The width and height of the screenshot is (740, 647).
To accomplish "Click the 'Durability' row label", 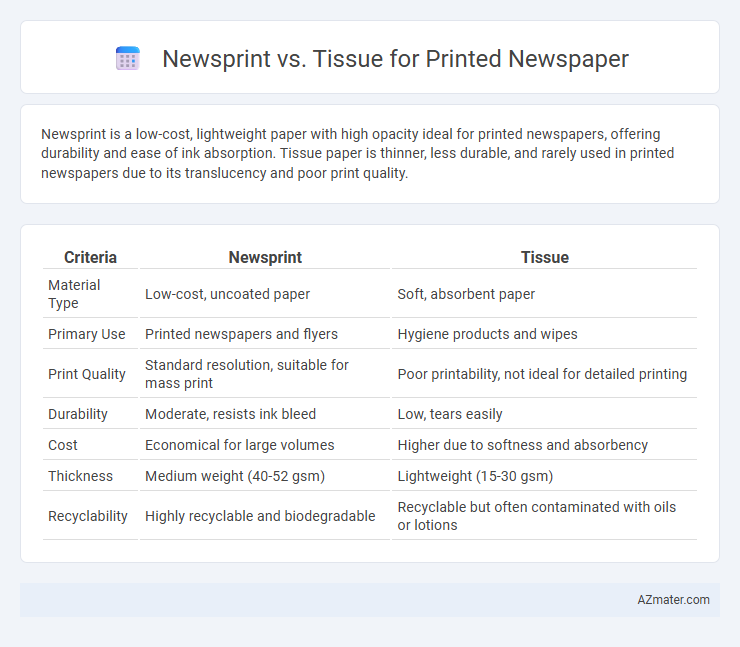I will pyautogui.click(x=78, y=414).
